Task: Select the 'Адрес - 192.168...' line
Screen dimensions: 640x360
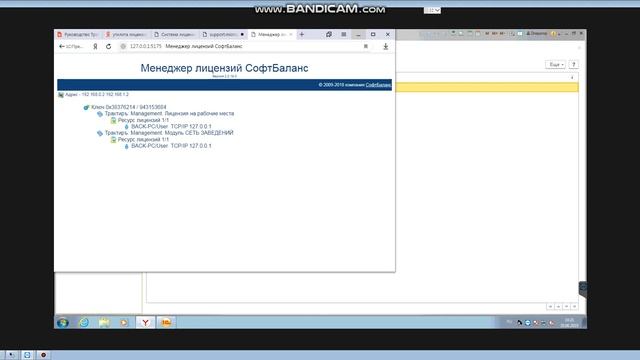Action: (x=97, y=95)
